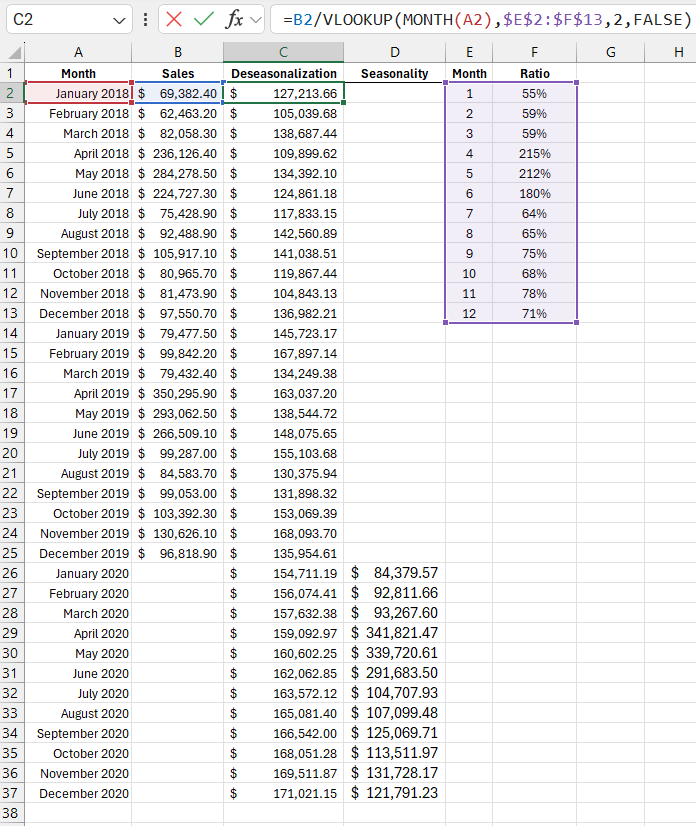This screenshot has width=696, height=826.
Task: Click the seasonality value 84,379.57
Action: point(395,573)
